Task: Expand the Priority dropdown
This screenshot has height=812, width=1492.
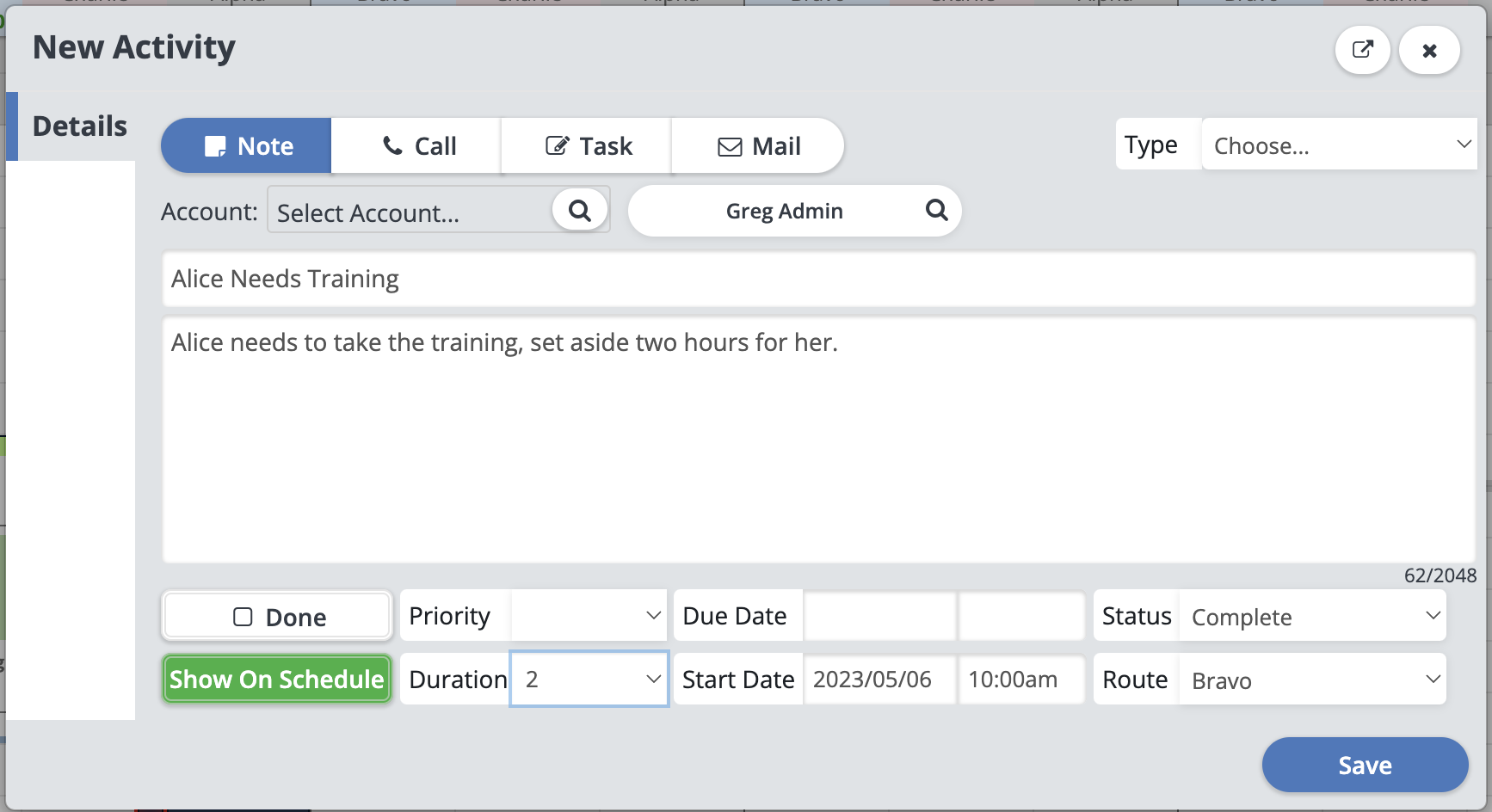Action: [x=589, y=616]
